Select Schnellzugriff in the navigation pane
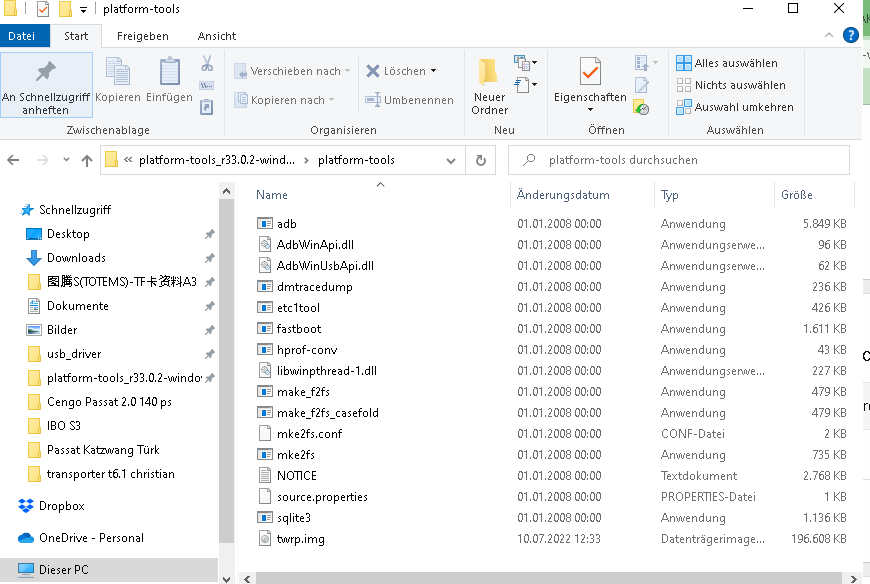Screen dimensions: 870x584 [65, 210]
